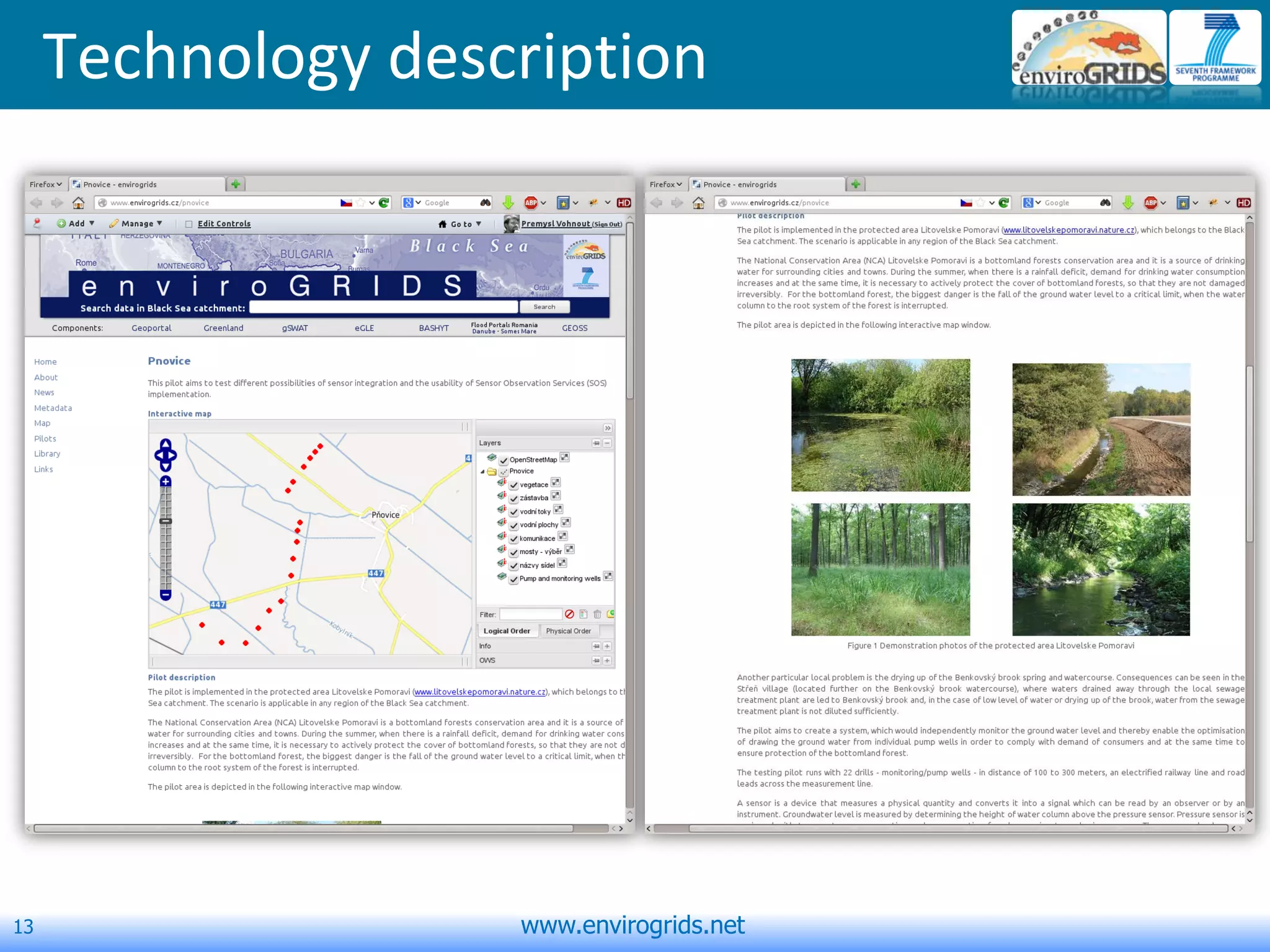Click the back arrow in left Firefox window
Image resolution: width=1270 pixels, height=952 pixels.
(x=37, y=203)
